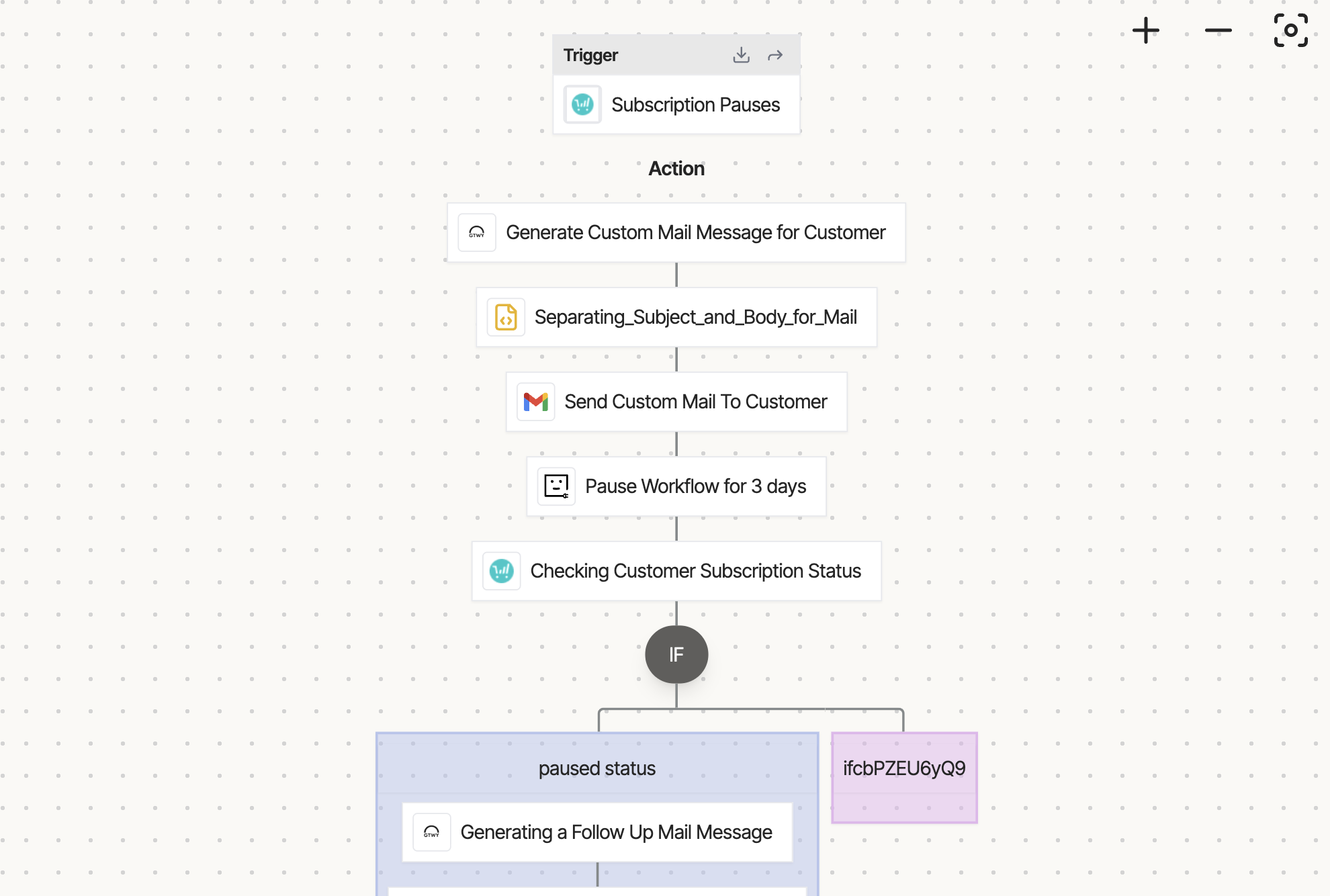Click the code file icon on Separating step
Image resolution: width=1330 pixels, height=896 pixels.
[506, 317]
